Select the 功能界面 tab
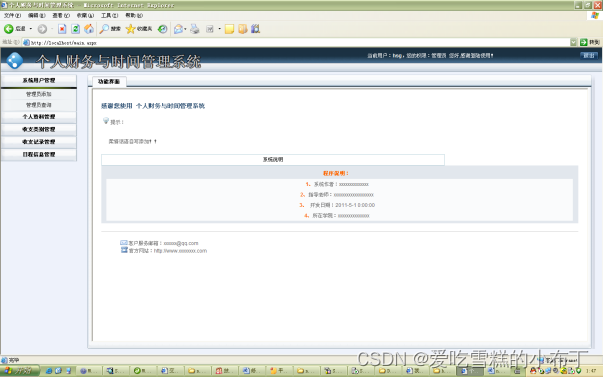Viewport: 604px width, 378px height. pyautogui.click(x=109, y=81)
